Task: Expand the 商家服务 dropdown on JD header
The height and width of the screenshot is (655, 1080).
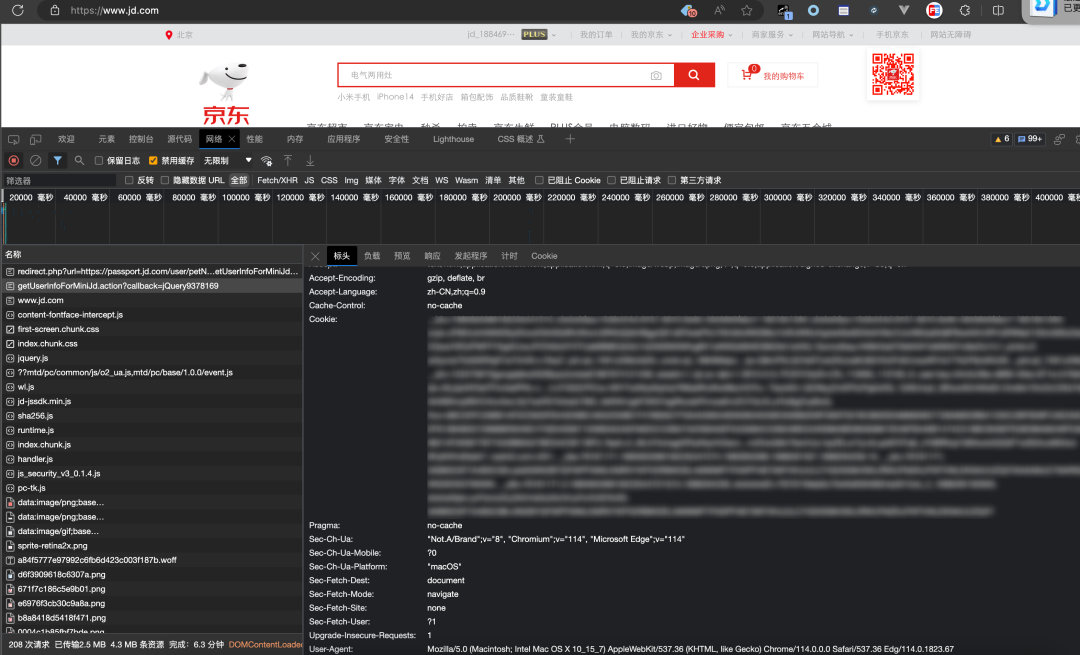Action: [x=772, y=34]
